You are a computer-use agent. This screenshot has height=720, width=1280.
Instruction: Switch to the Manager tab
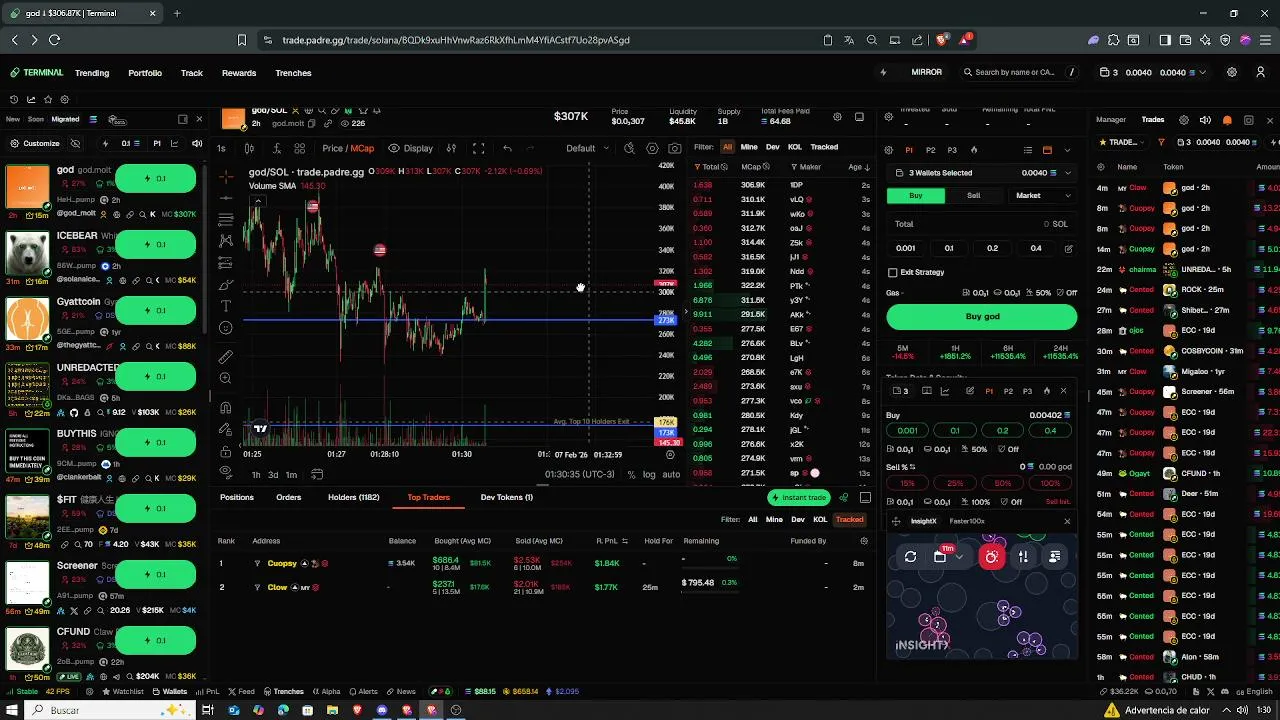pyautogui.click(x=1111, y=120)
